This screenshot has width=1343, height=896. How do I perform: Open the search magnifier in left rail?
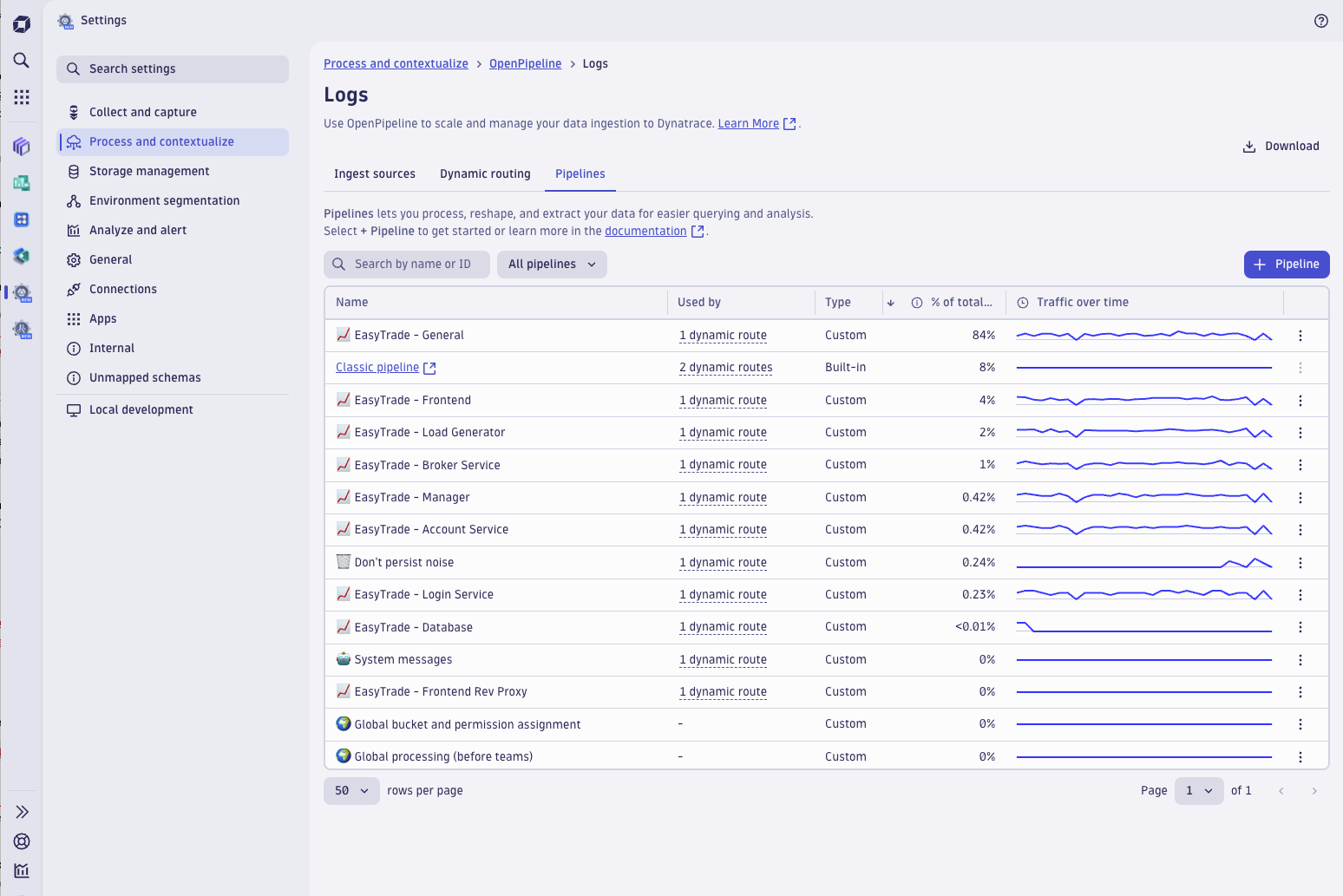click(22, 60)
